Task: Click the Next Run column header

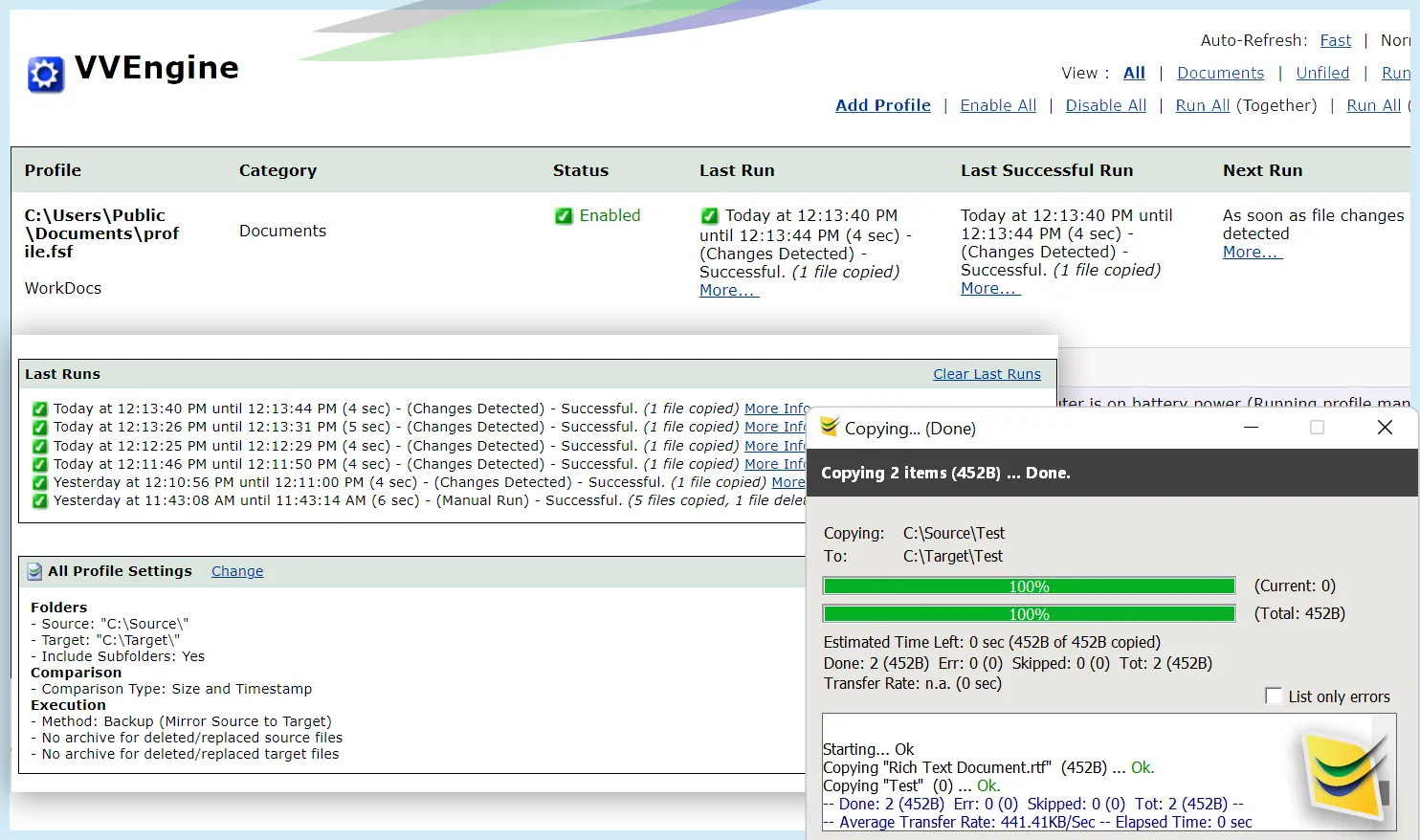Action: pyautogui.click(x=1262, y=170)
